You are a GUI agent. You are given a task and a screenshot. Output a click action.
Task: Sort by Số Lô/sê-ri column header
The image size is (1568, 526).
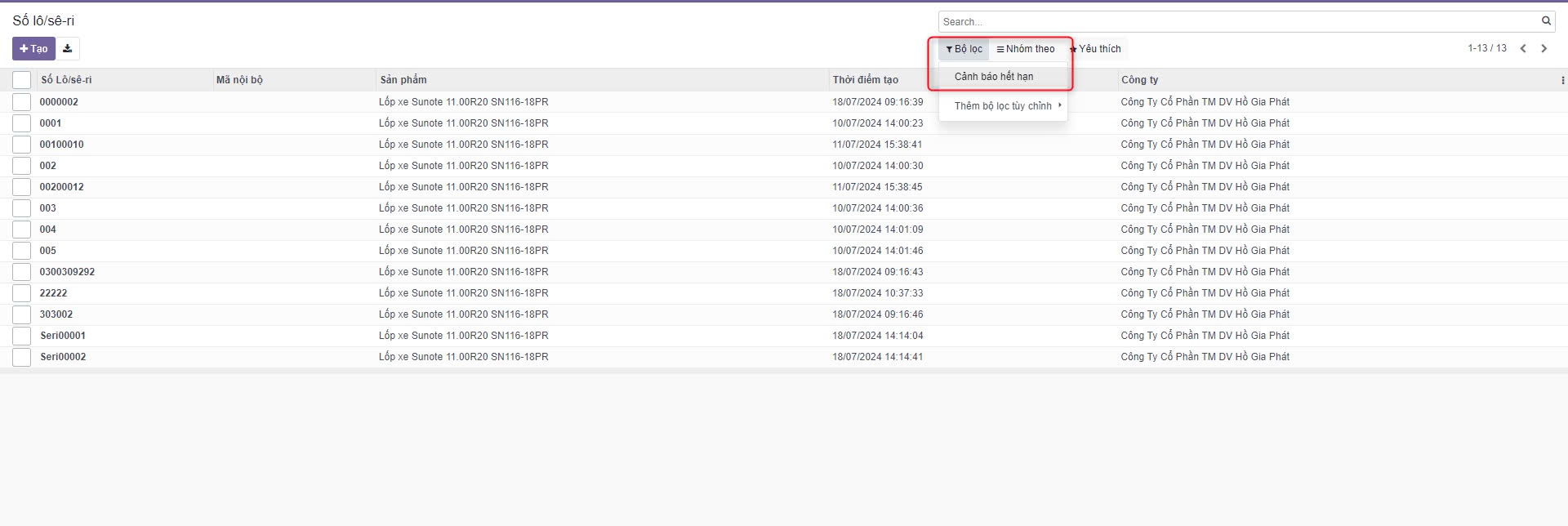[66, 80]
